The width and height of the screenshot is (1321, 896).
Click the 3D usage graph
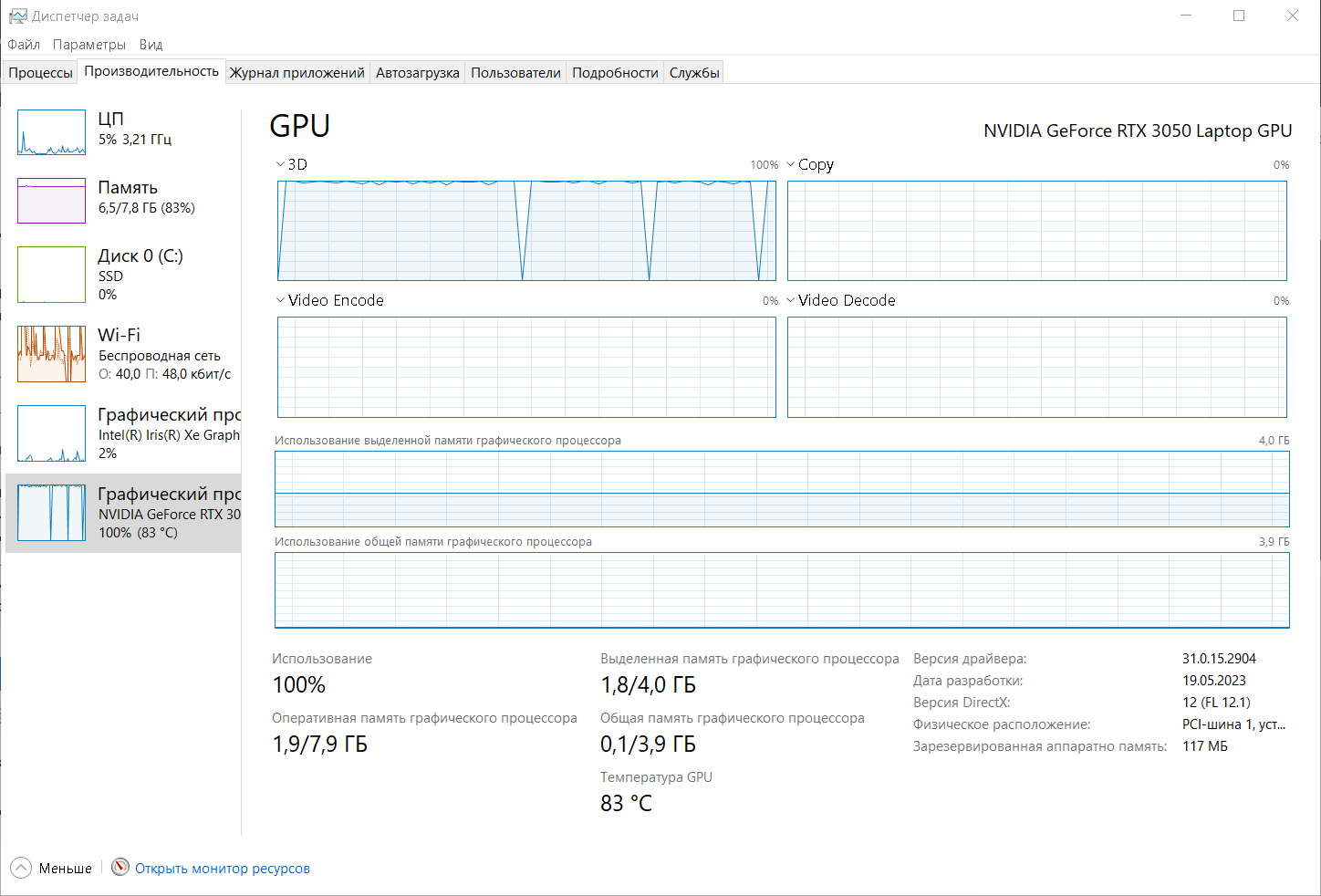point(526,231)
